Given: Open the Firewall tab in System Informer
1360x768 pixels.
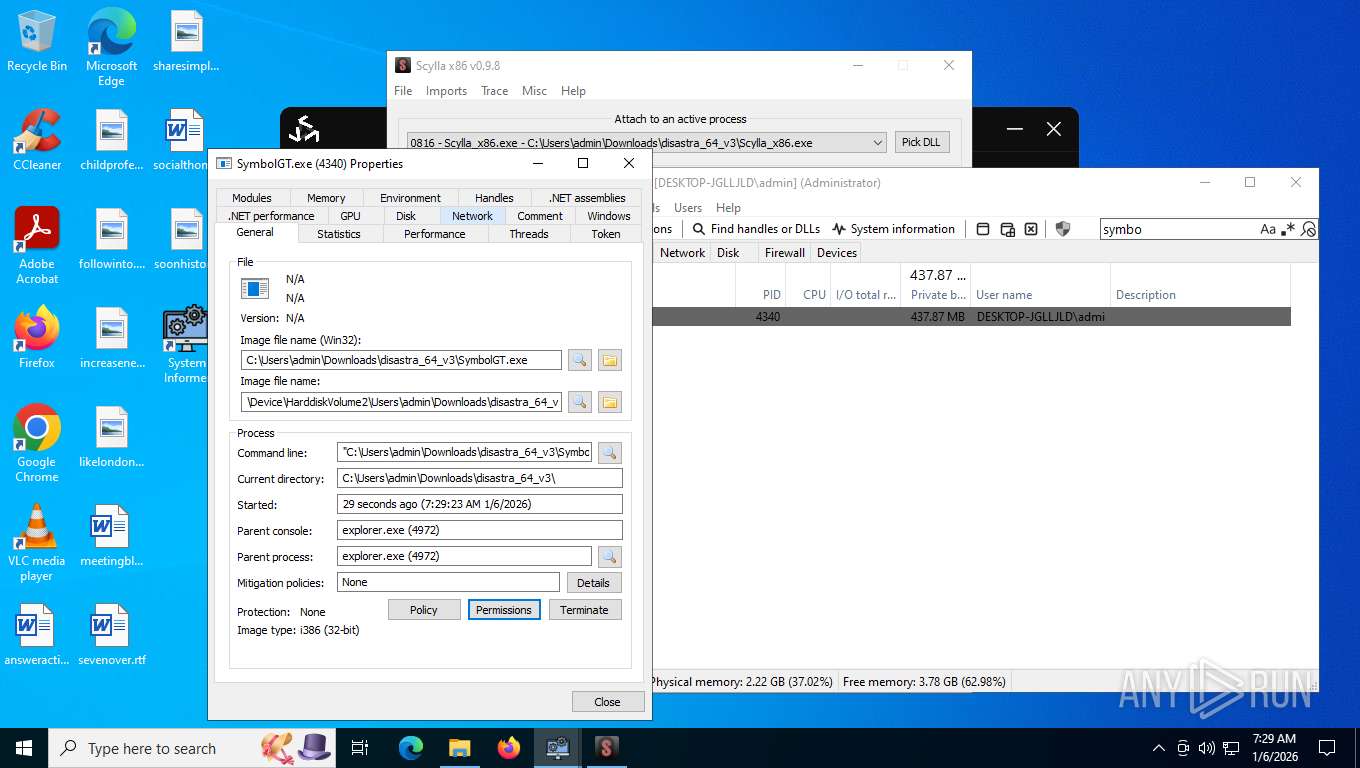Looking at the screenshot, I should (785, 253).
